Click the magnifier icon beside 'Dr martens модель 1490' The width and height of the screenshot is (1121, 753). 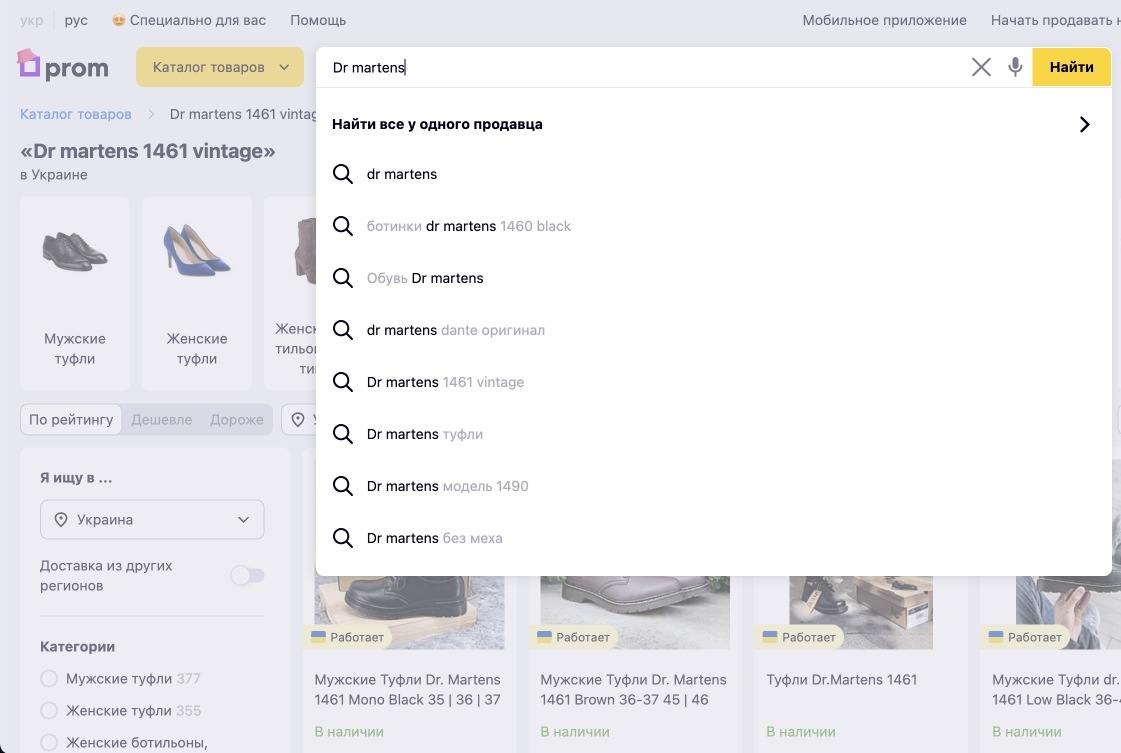tap(343, 486)
